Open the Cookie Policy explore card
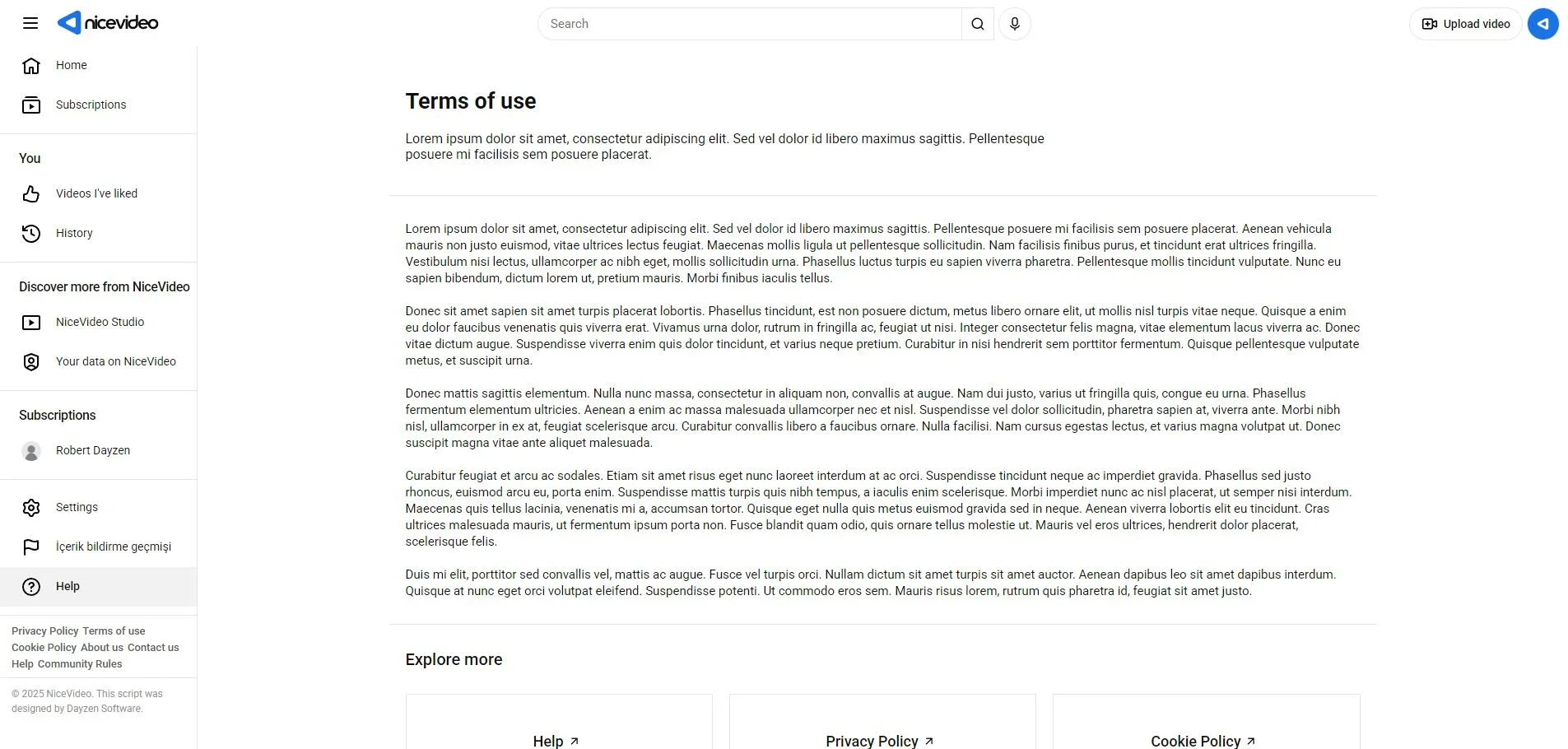This screenshot has width=1568, height=749. pos(1207,722)
